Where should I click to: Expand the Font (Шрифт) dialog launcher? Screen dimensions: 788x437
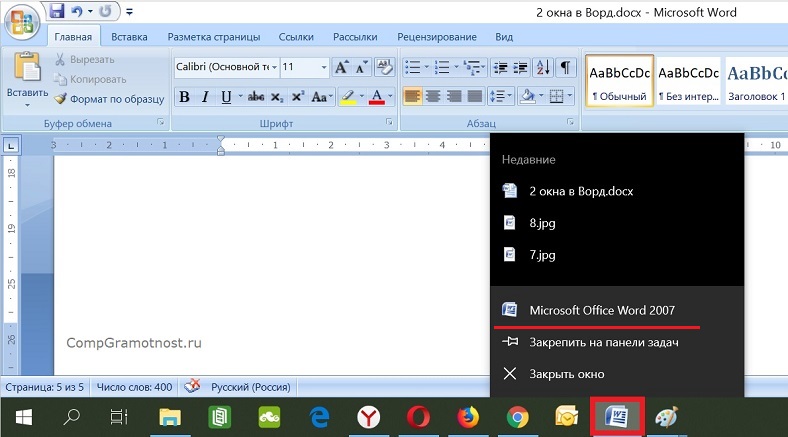click(x=389, y=122)
